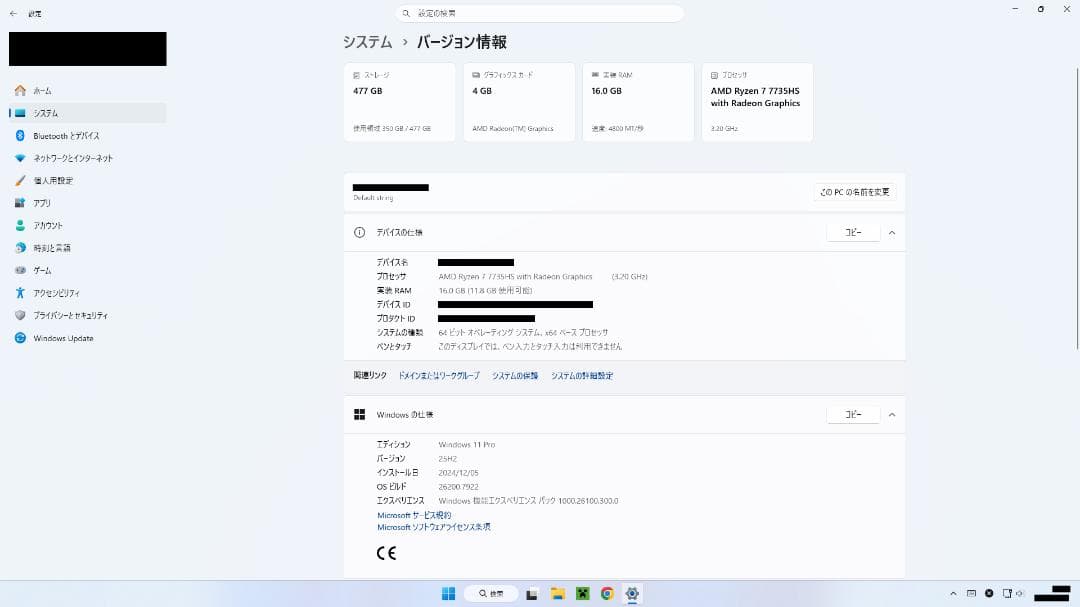Click the 設定の検索 search field
The height and width of the screenshot is (607, 1080).
coord(540,12)
